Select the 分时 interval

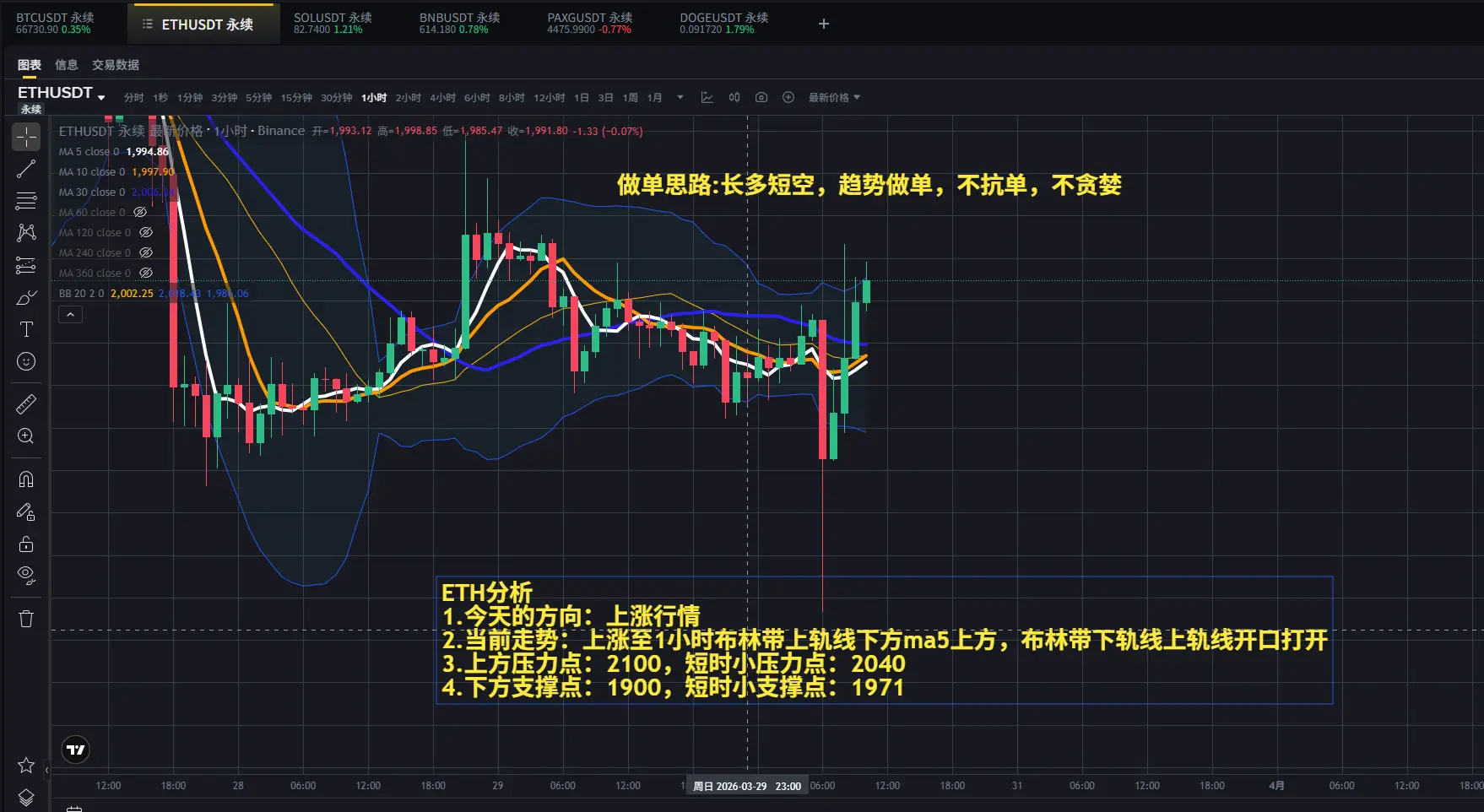(134, 98)
